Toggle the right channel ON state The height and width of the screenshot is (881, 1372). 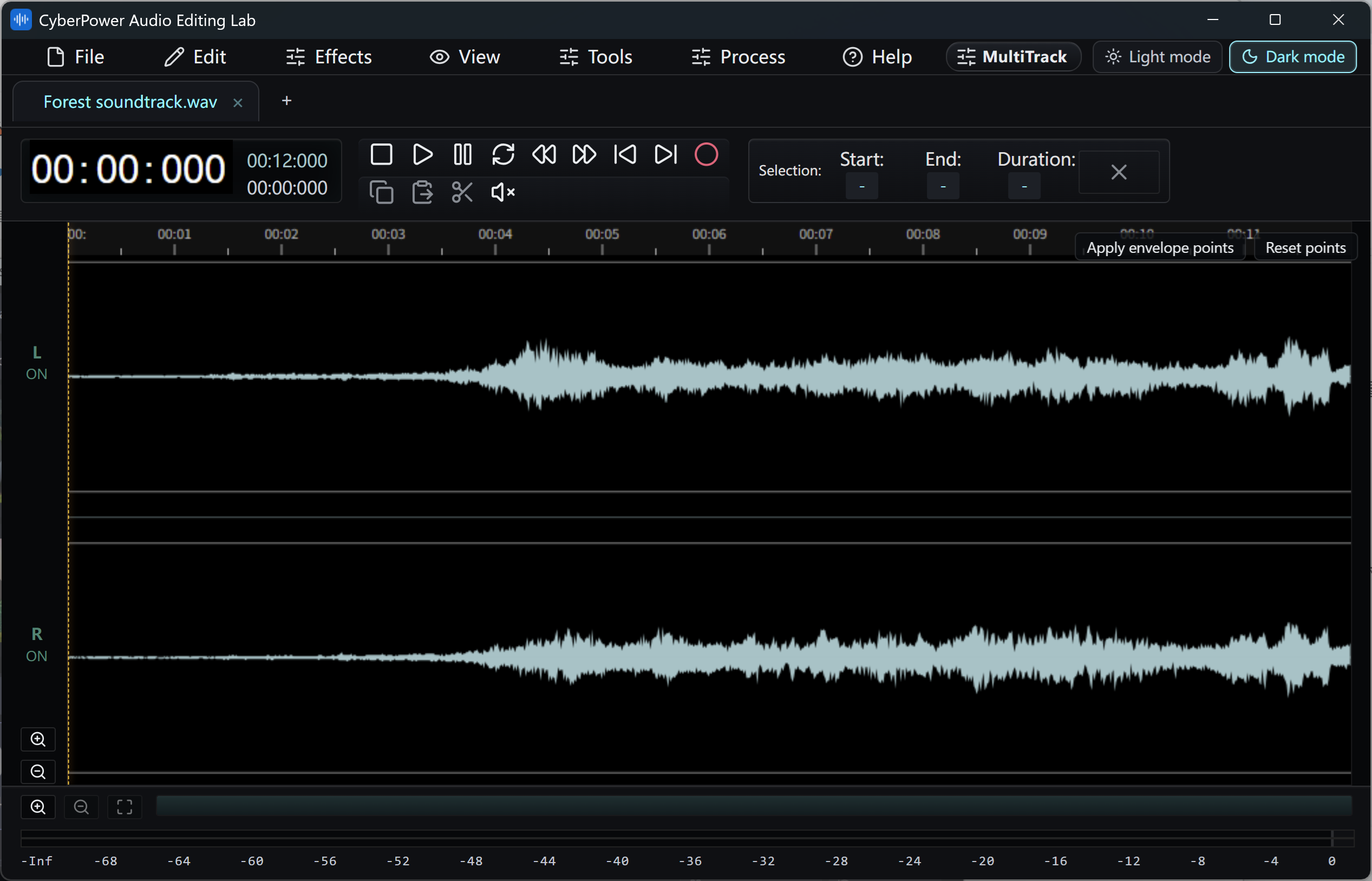pos(37,656)
